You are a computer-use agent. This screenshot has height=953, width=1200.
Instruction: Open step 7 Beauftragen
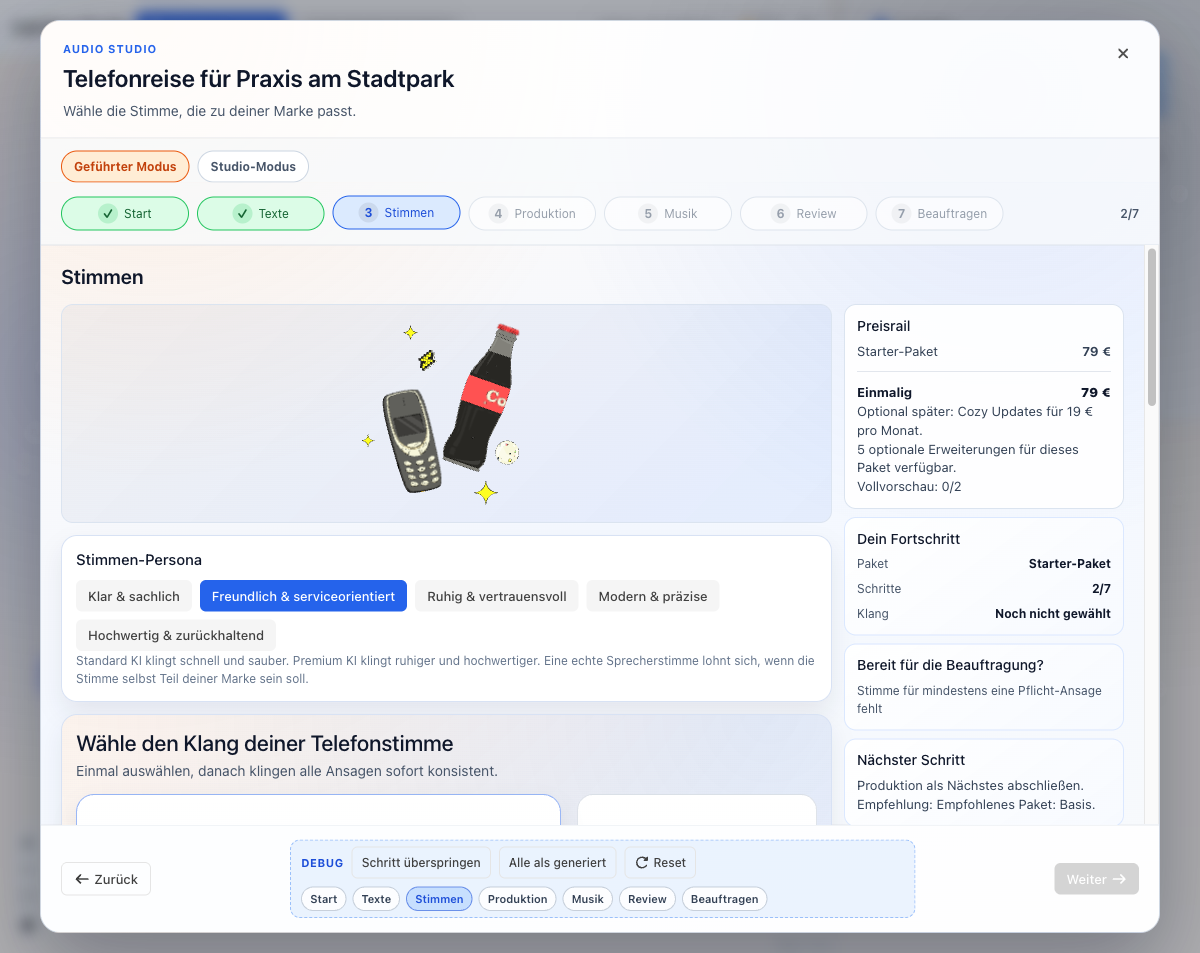(939, 213)
